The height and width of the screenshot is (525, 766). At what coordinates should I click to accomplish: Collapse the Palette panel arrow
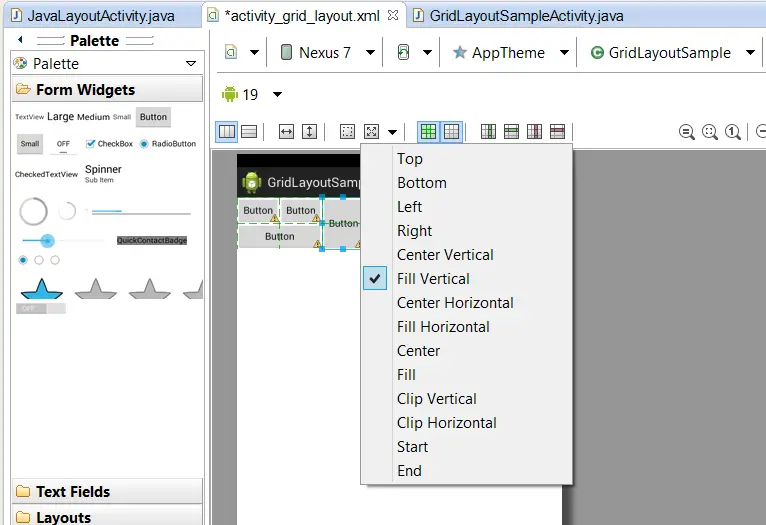[20, 40]
